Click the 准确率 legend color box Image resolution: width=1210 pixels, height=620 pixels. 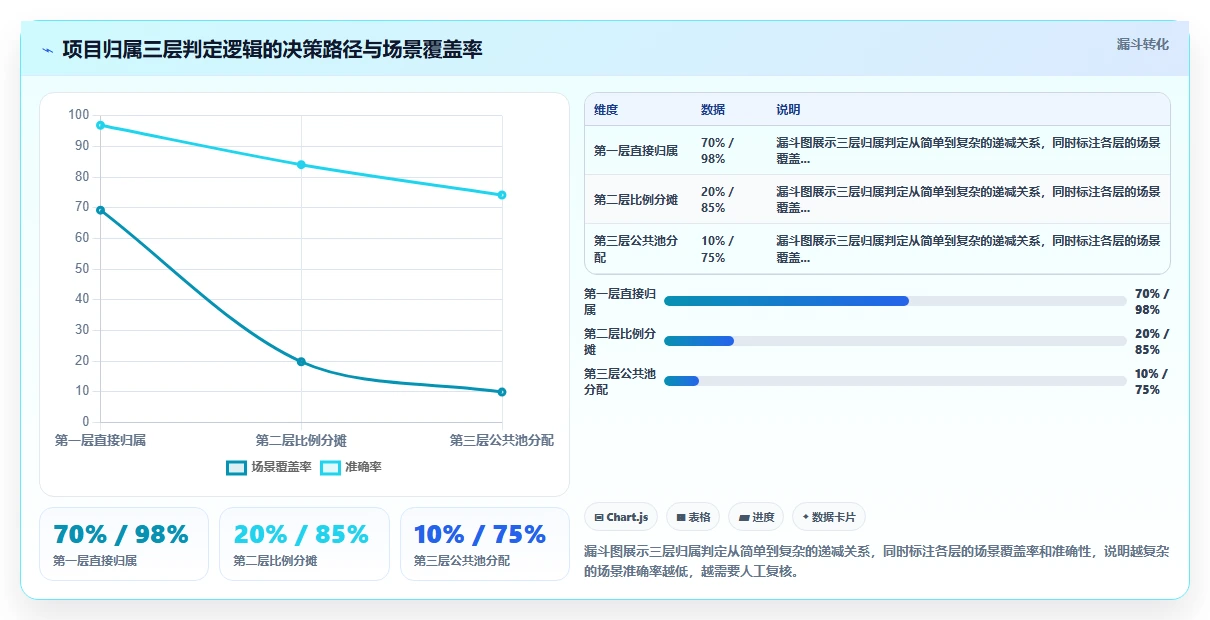click(330, 467)
